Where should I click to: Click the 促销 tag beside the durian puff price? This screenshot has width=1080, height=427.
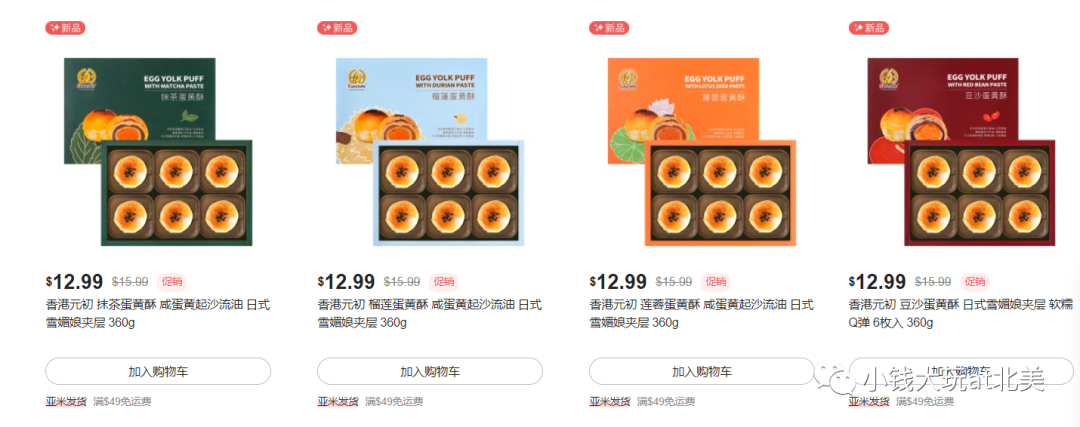click(444, 282)
